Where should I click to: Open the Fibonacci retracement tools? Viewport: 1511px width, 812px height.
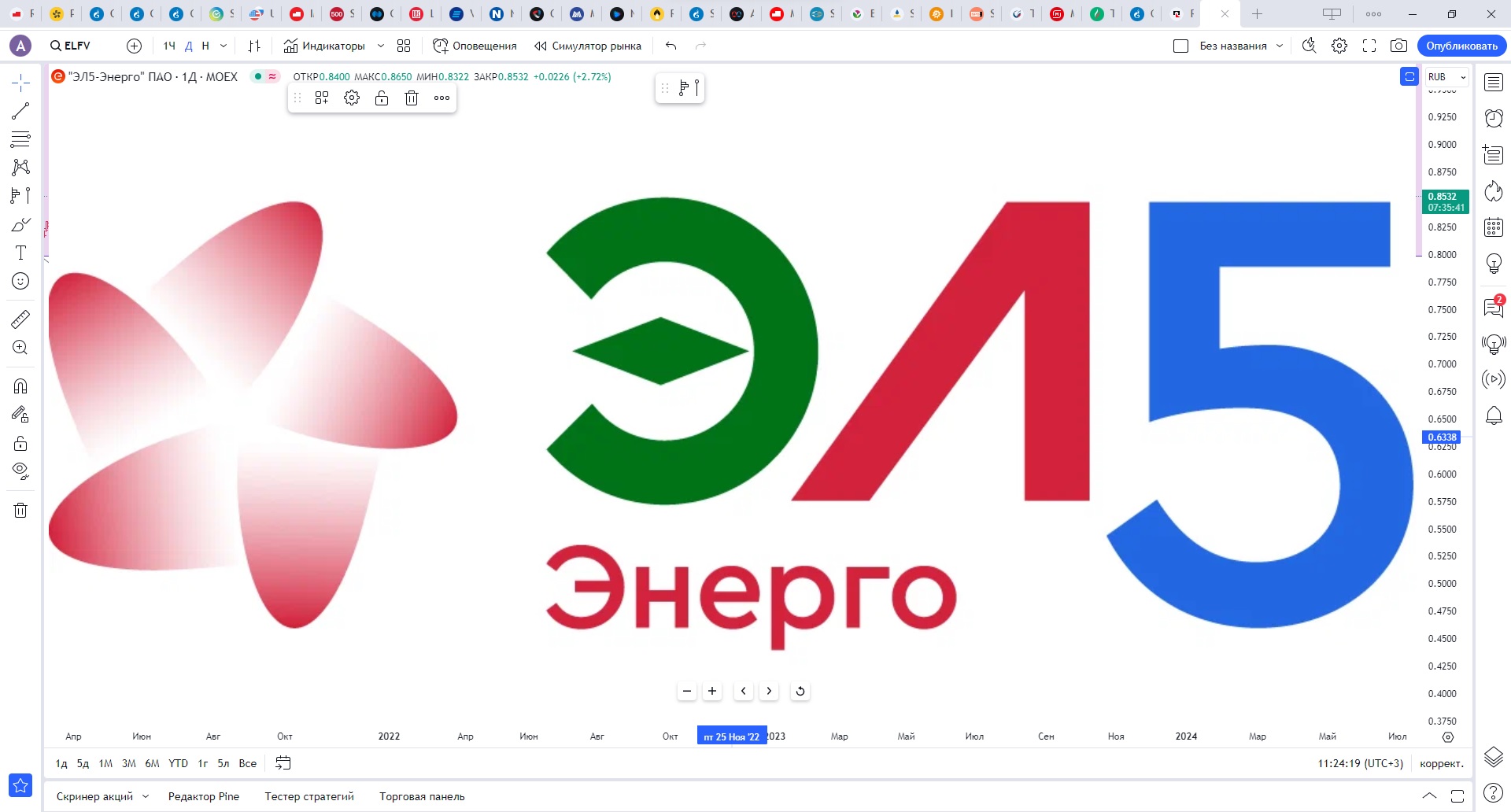point(20,139)
